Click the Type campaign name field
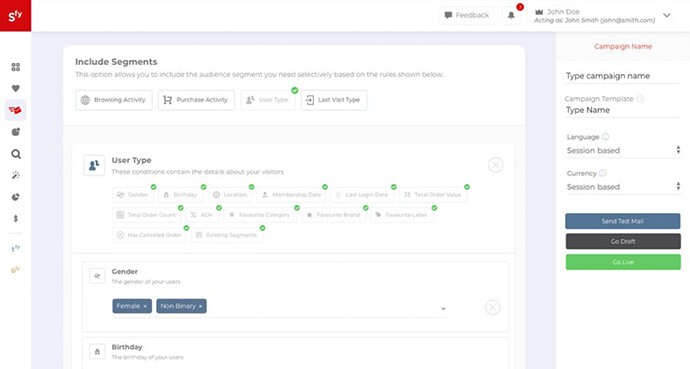The image size is (690, 369). click(x=623, y=76)
